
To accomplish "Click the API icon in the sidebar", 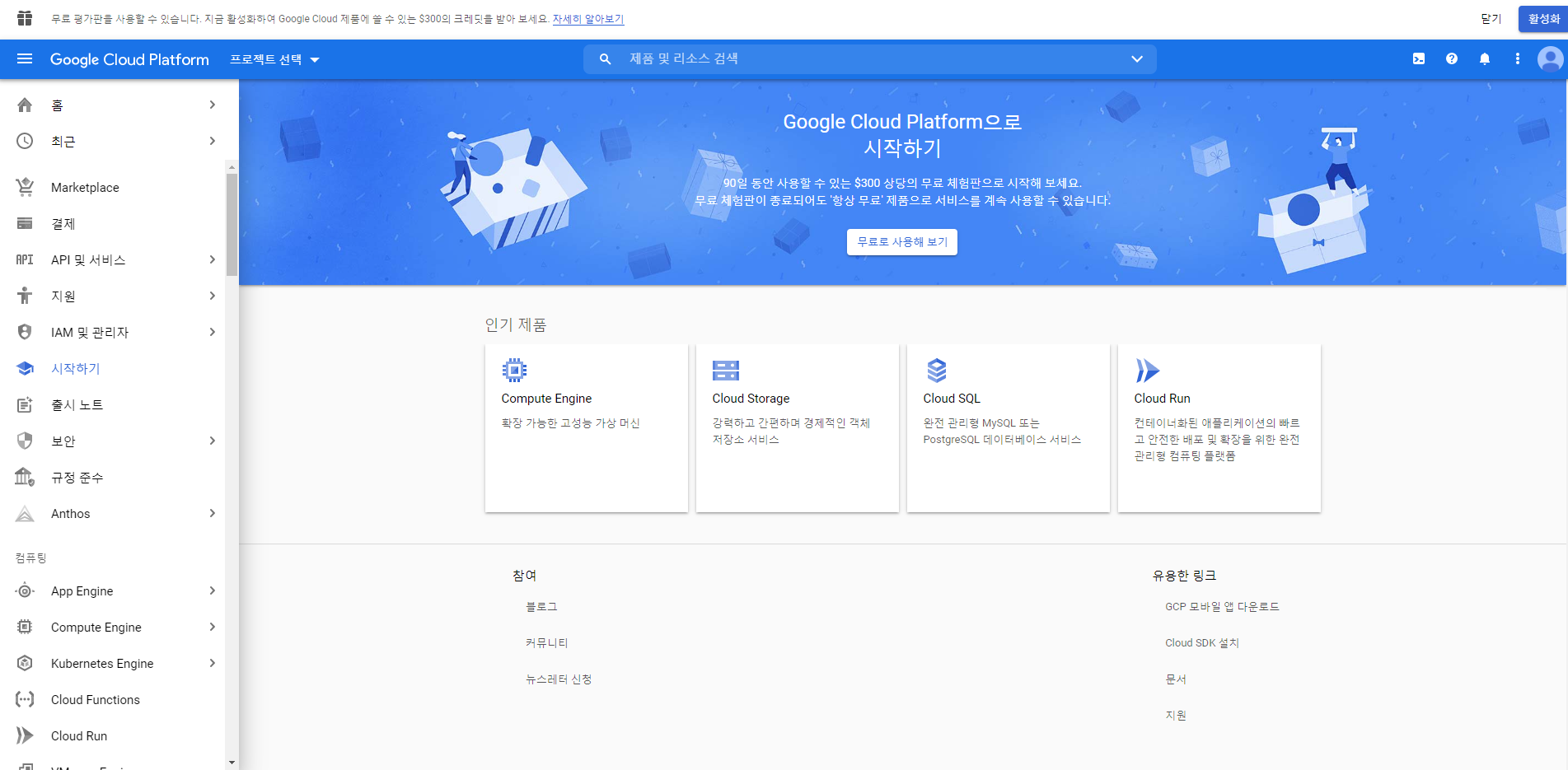I will click(25, 260).
